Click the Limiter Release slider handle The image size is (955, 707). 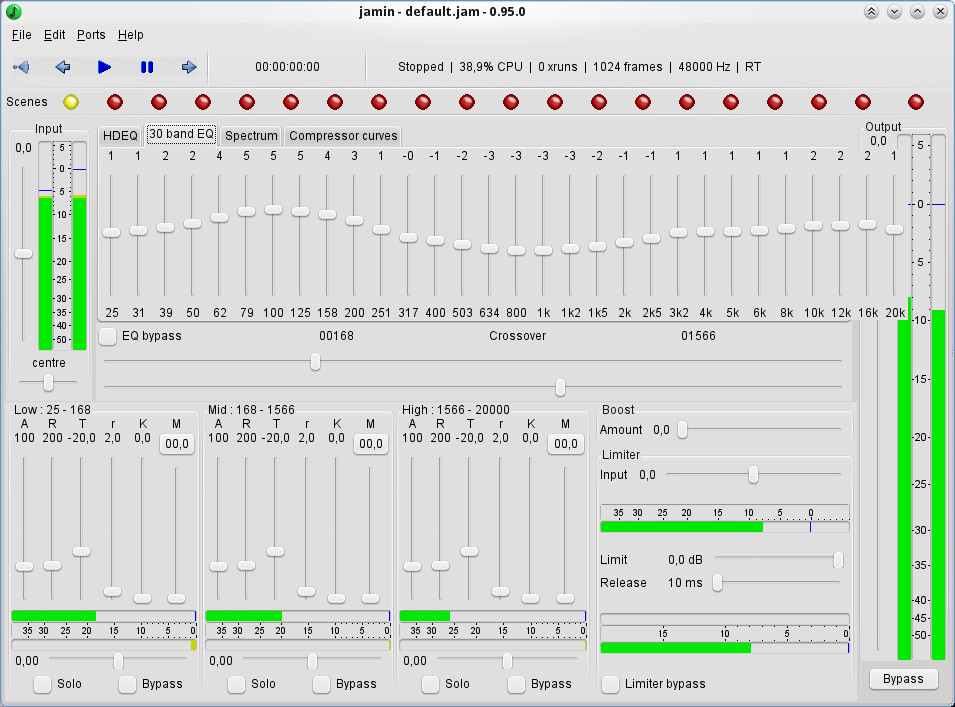tap(717, 583)
